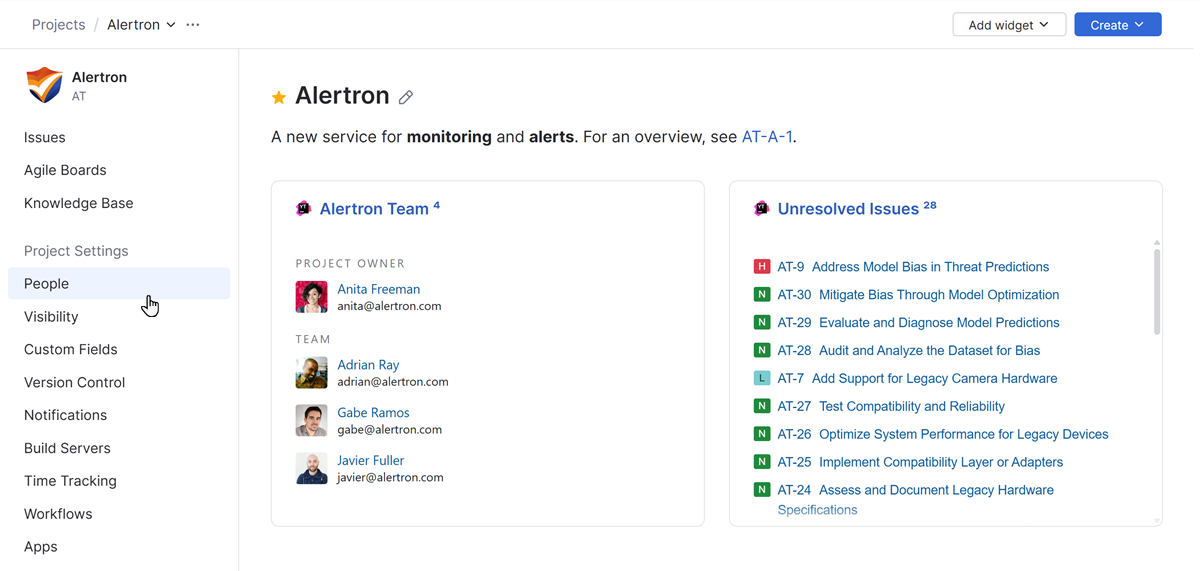This screenshot has width=1200, height=571.
Task: Go to Knowledge Base in the sidebar
Action: pyautogui.click(x=78, y=203)
